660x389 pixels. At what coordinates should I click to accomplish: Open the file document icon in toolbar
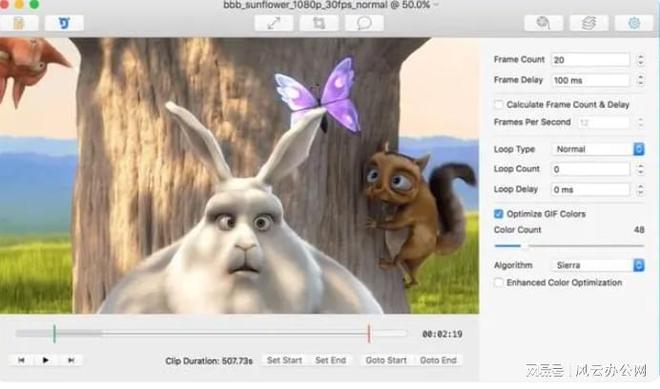19,23
